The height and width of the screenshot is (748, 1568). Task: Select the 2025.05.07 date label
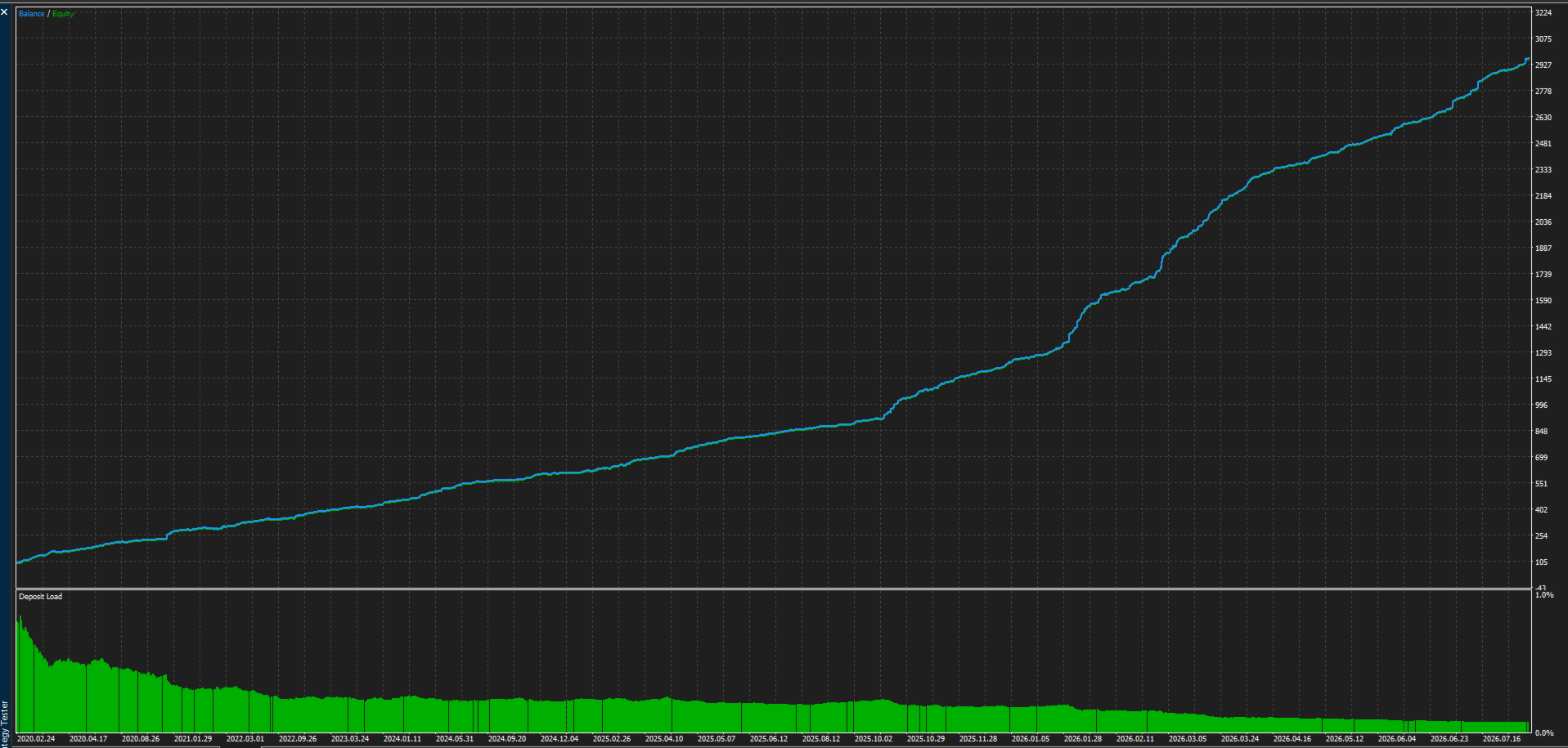pos(717,739)
